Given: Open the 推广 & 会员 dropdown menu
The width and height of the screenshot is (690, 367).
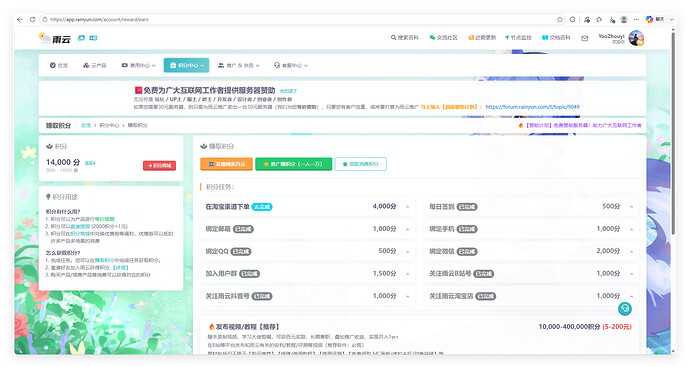Looking at the screenshot, I should (239, 65).
